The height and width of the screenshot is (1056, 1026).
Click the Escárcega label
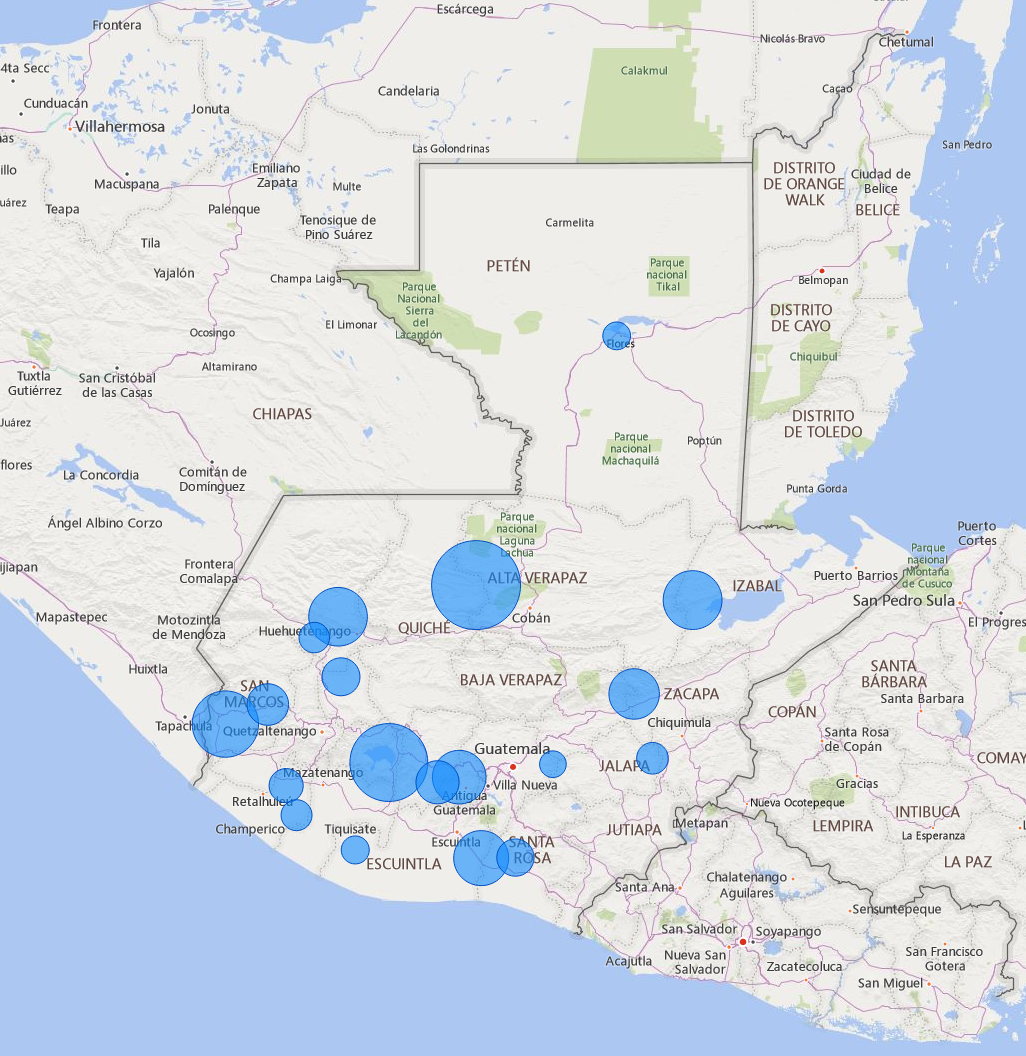click(465, 9)
